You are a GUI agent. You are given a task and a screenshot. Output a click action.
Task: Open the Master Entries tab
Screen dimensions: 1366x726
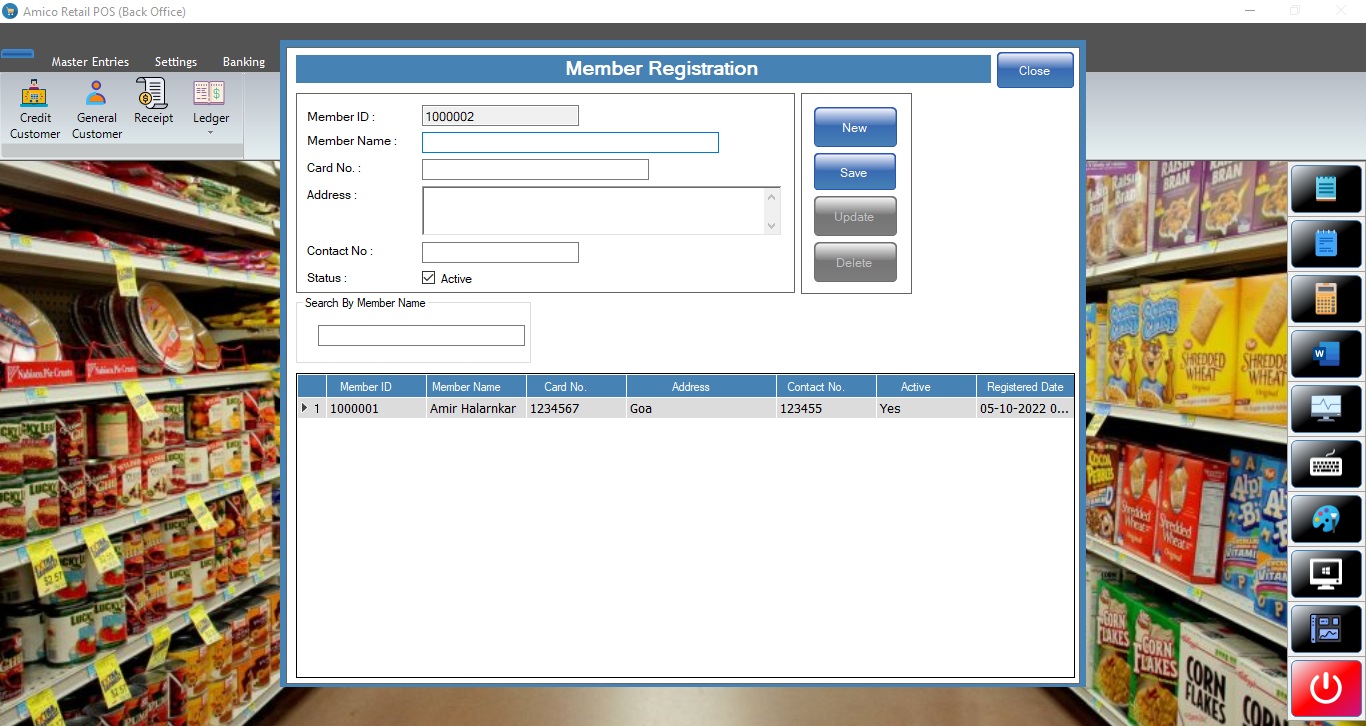point(90,62)
